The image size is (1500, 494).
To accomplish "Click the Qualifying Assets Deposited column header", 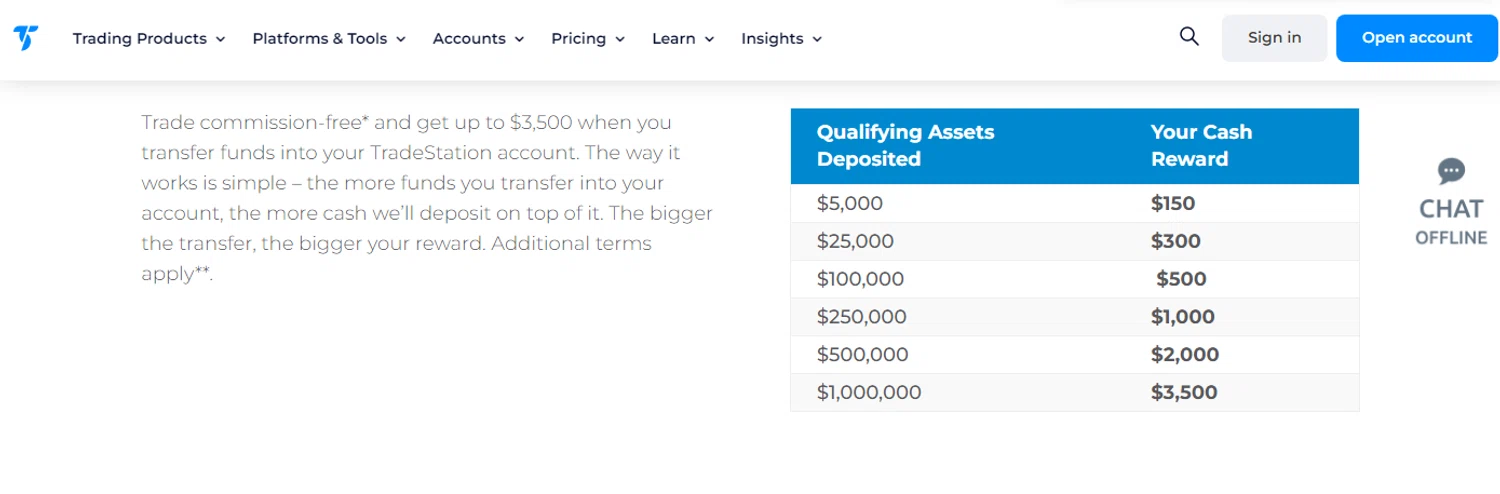I will click(905, 146).
